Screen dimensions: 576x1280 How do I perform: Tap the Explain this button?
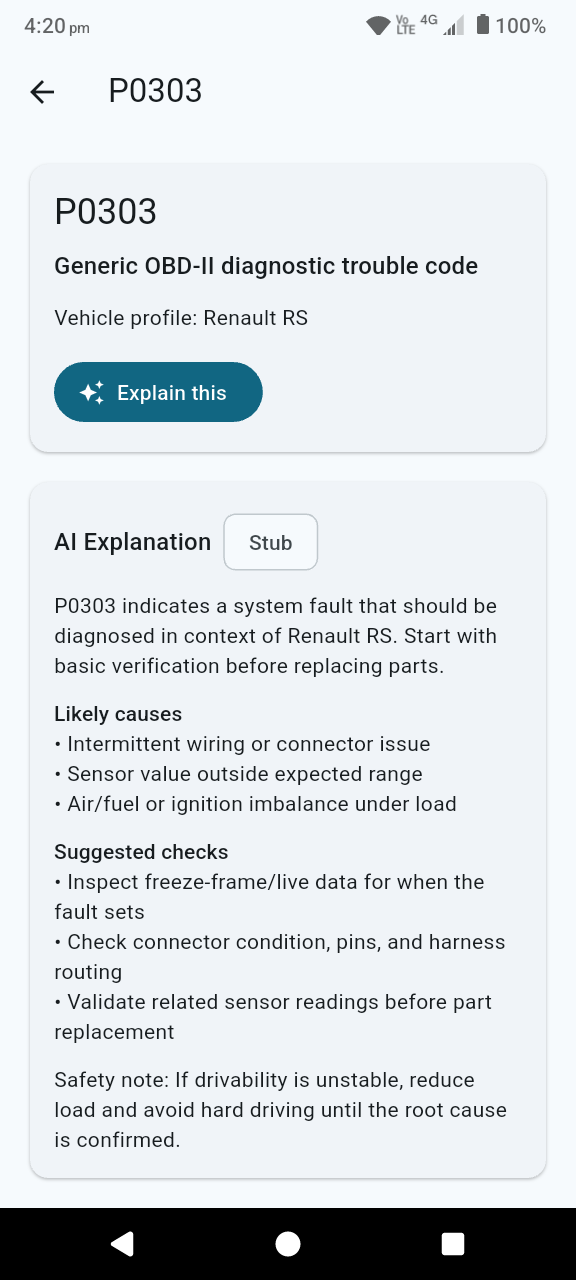[x=158, y=392]
